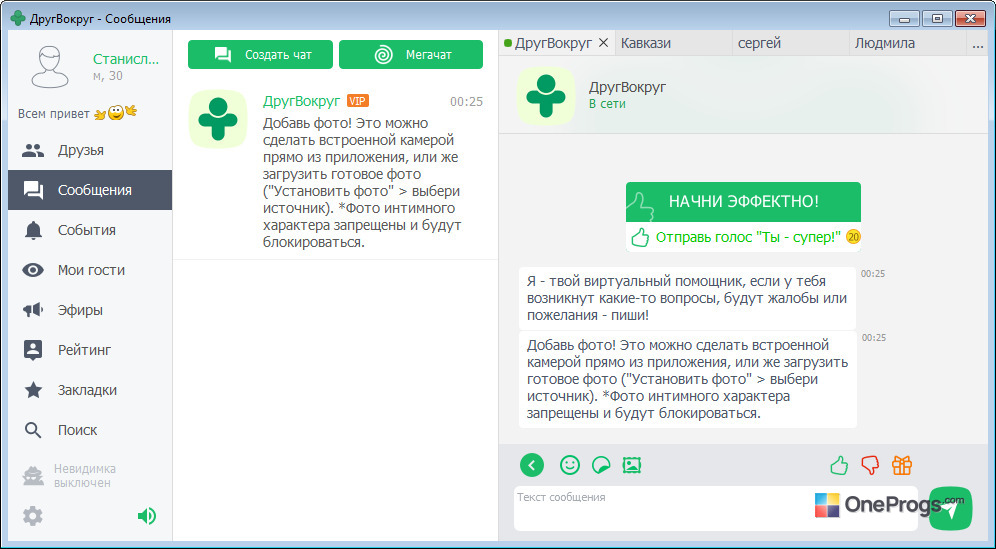Screen dimensions: 996x549
Task: Open the sticker picker icon
Action: 601,466
